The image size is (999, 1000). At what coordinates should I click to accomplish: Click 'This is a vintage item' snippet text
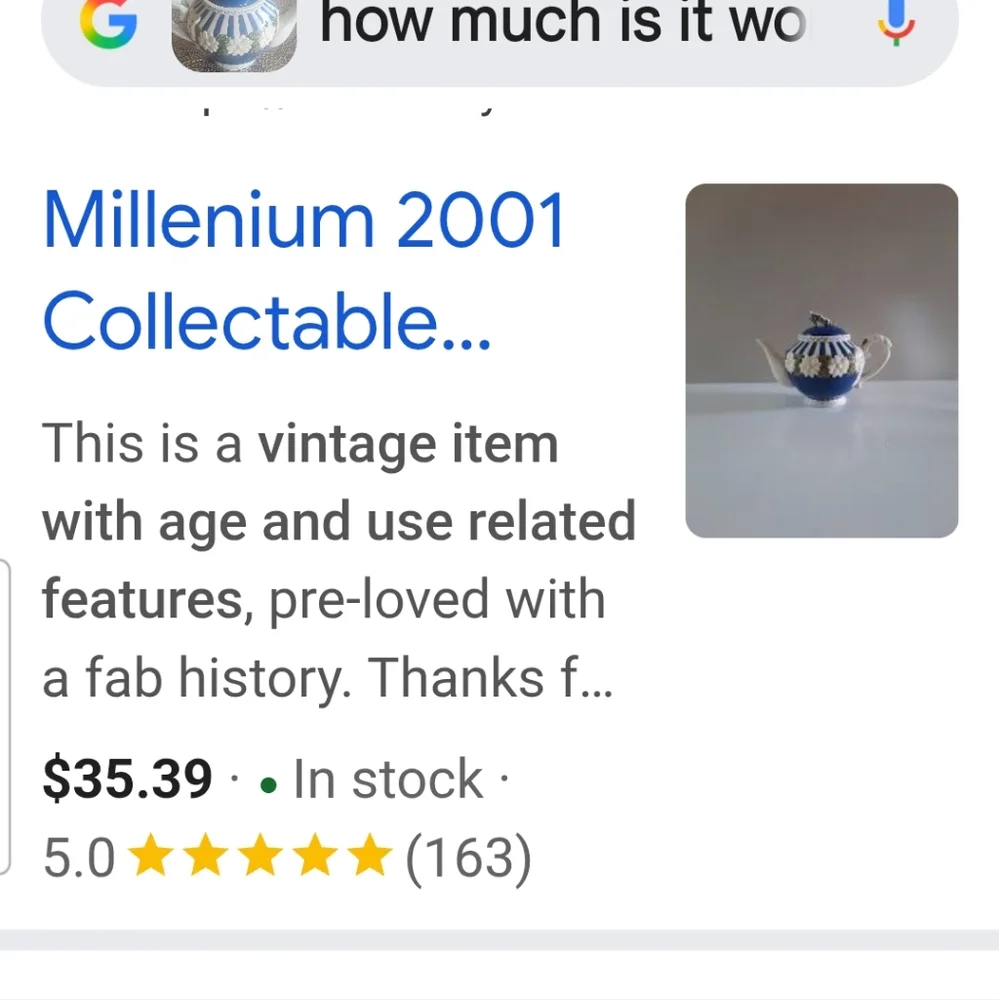300,443
